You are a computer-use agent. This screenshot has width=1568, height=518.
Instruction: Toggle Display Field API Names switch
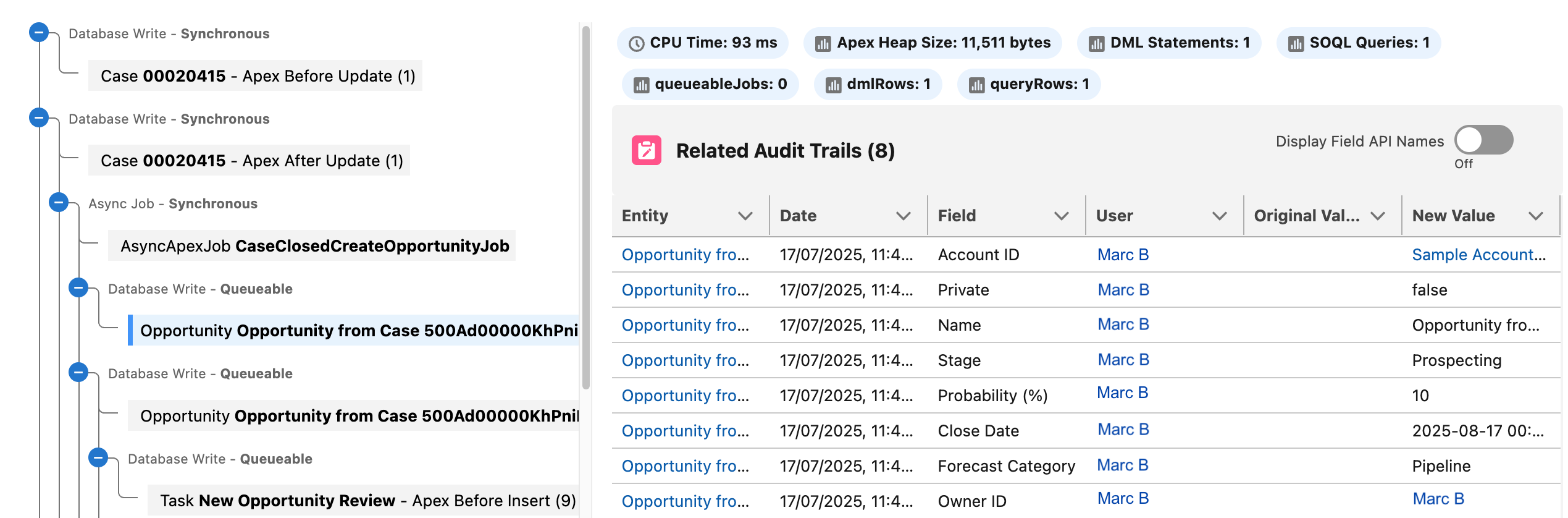point(1483,140)
